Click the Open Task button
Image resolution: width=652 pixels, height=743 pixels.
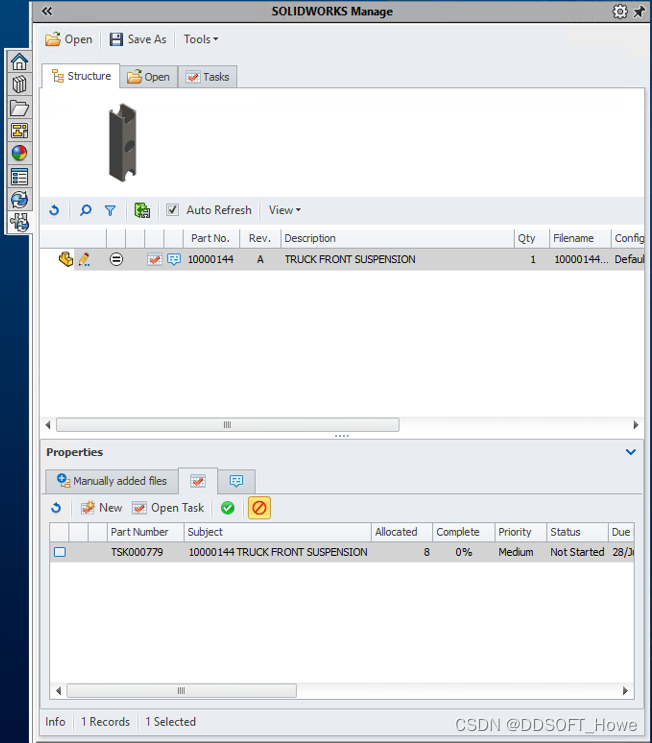[168, 508]
